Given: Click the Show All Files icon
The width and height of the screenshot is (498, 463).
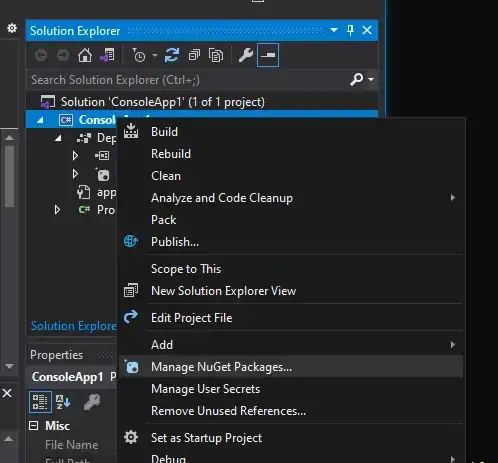Looking at the screenshot, I should pyautogui.click(x=216, y=55).
